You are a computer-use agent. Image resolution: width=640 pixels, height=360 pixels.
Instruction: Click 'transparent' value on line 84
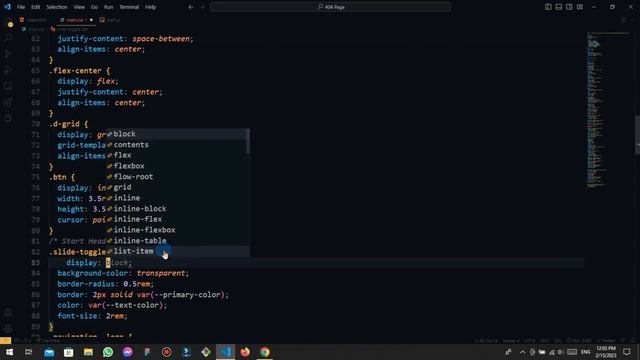point(161,273)
